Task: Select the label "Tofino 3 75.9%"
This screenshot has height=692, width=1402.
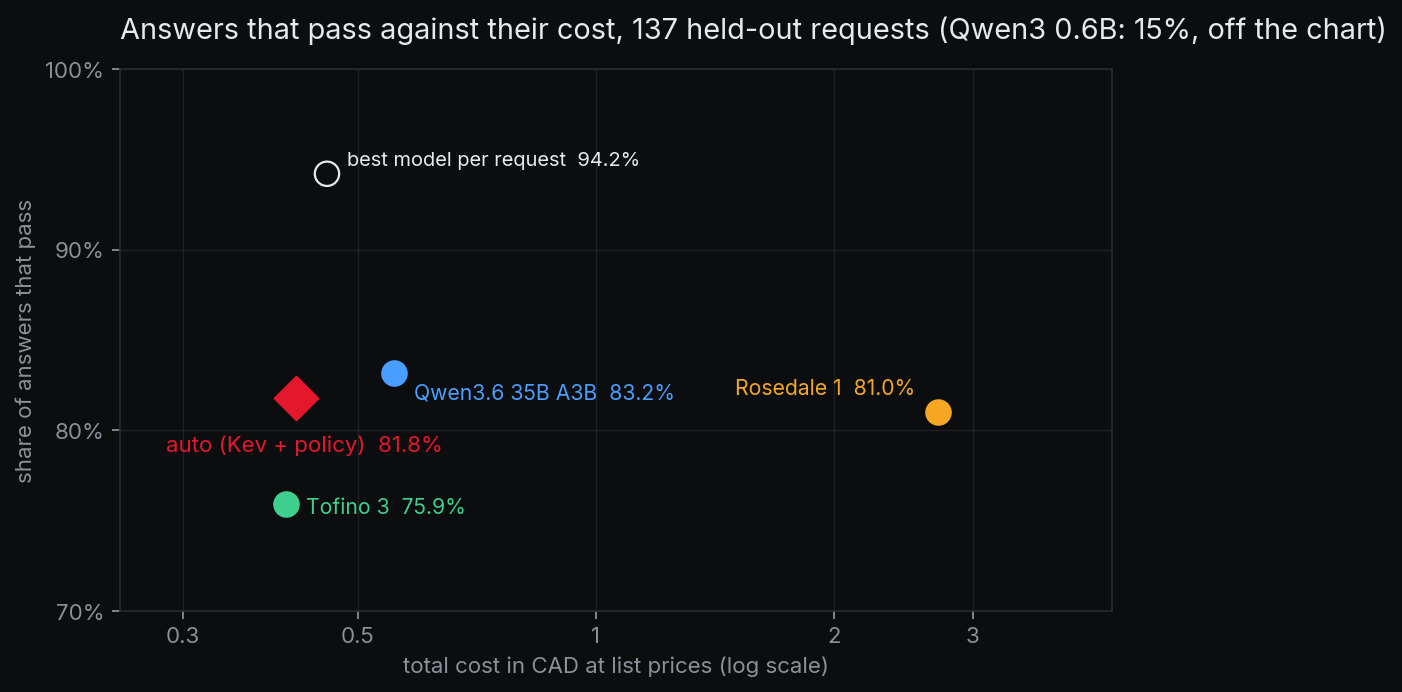Action: click(x=386, y=507)
